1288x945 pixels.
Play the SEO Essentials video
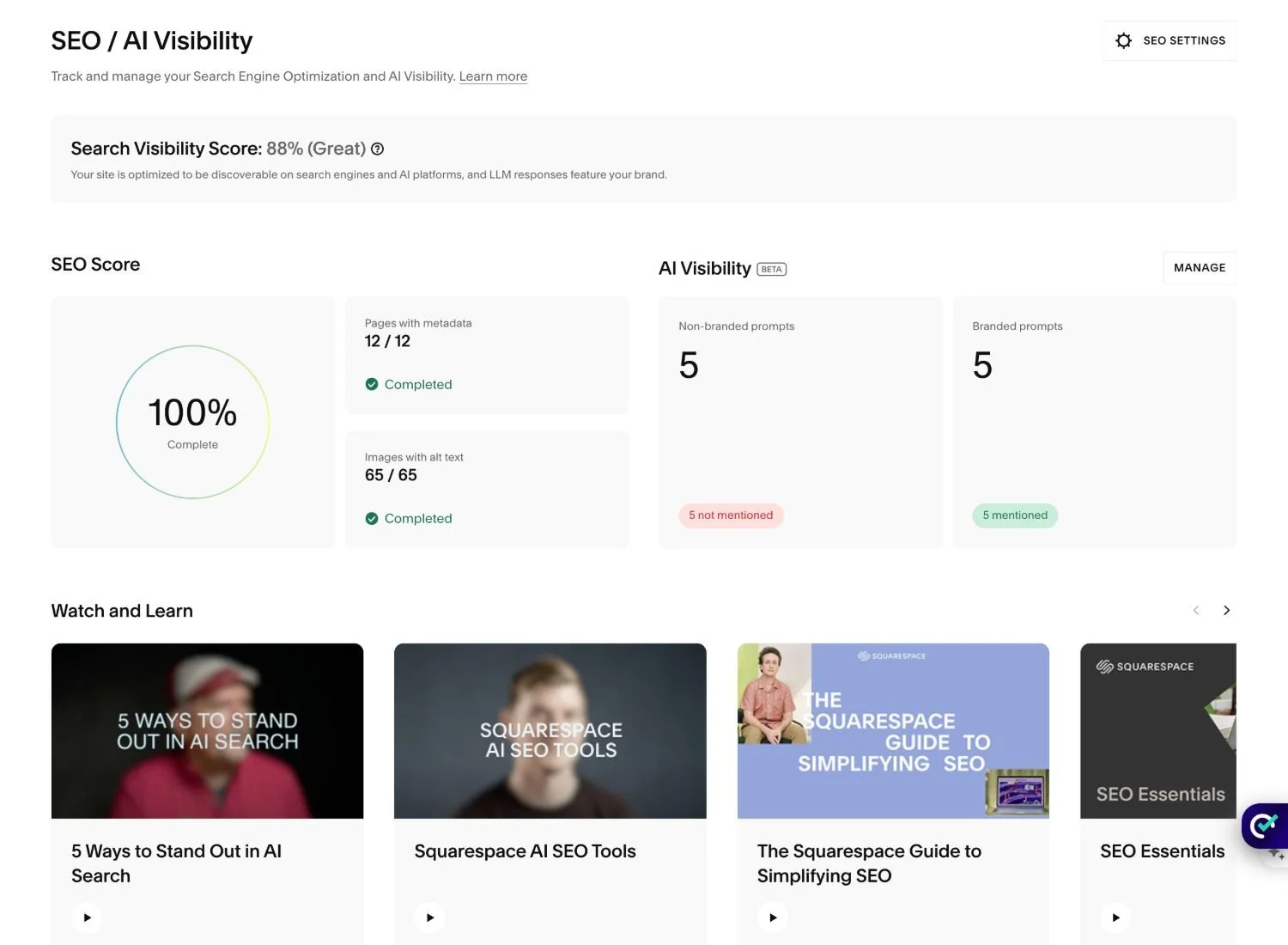click(1115, 918)
